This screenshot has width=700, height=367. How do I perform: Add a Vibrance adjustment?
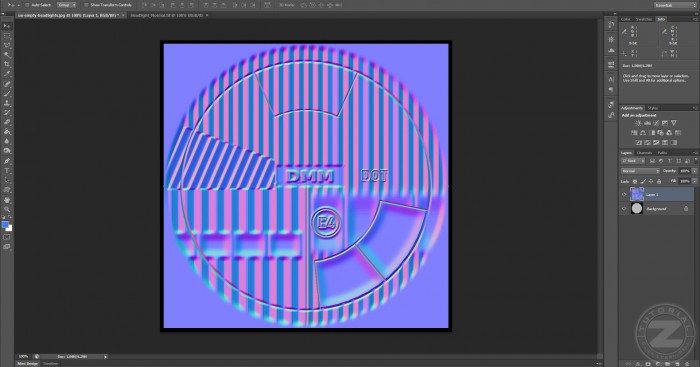(674, 123)
